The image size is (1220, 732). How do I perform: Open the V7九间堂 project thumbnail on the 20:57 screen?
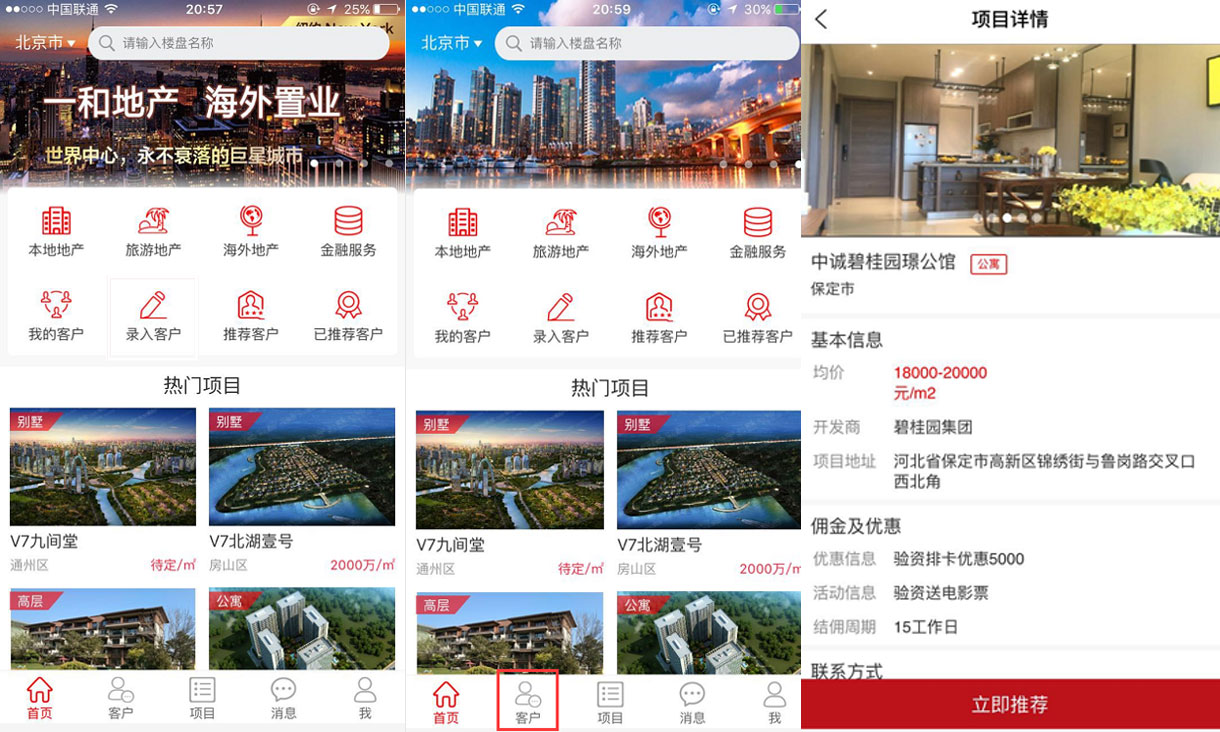103,467
